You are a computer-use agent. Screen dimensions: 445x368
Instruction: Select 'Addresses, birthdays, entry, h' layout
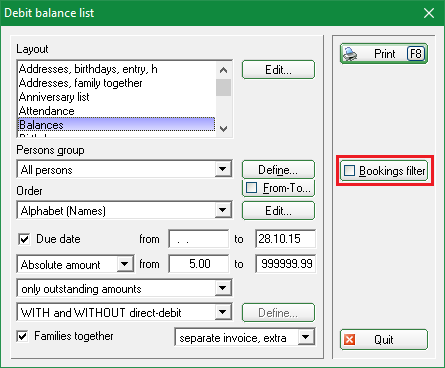pyautogui.click(x=117, y=69)
